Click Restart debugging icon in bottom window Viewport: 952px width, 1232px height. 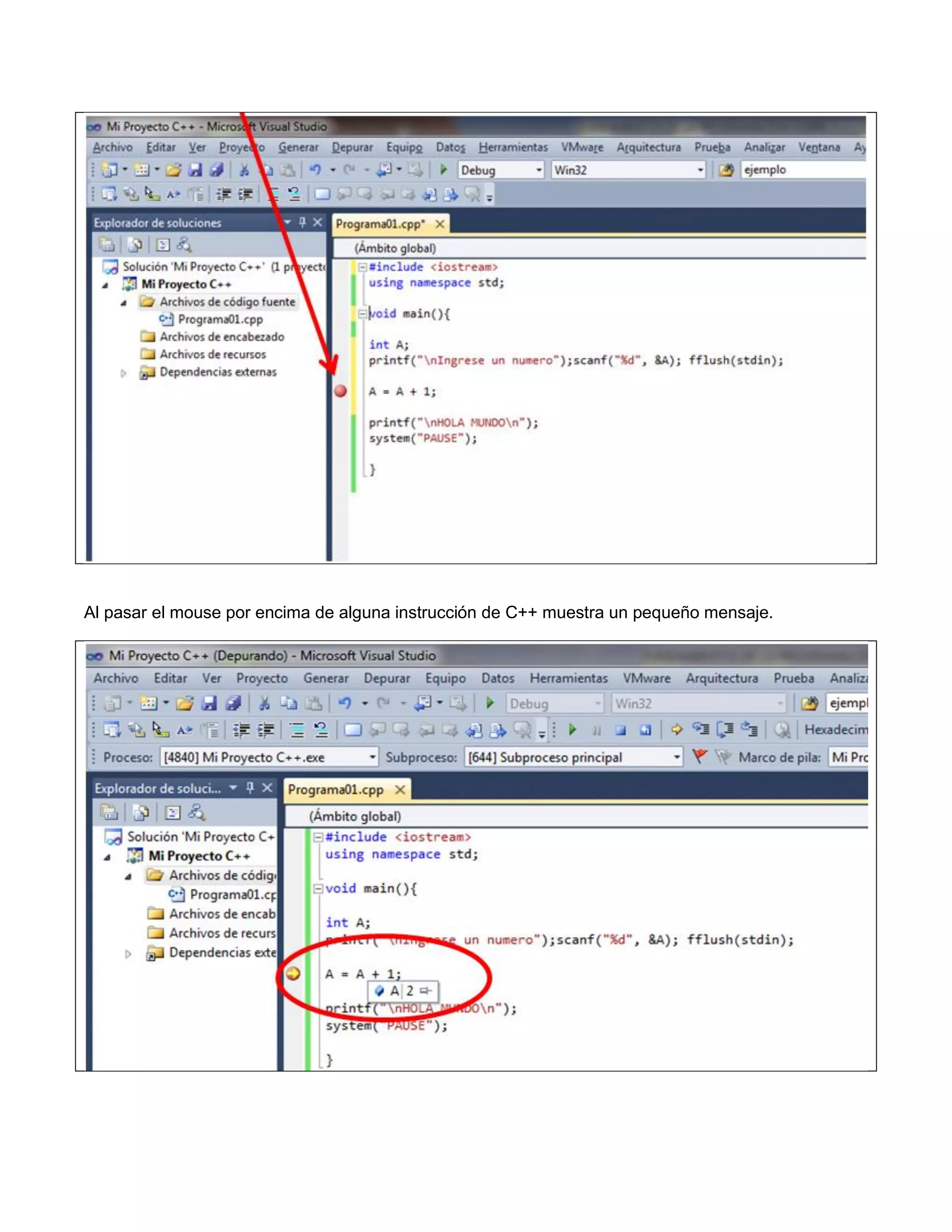click(x=645, y=730)
